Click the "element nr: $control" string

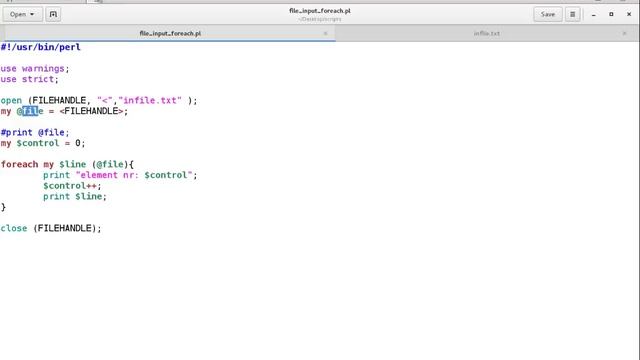134,175
